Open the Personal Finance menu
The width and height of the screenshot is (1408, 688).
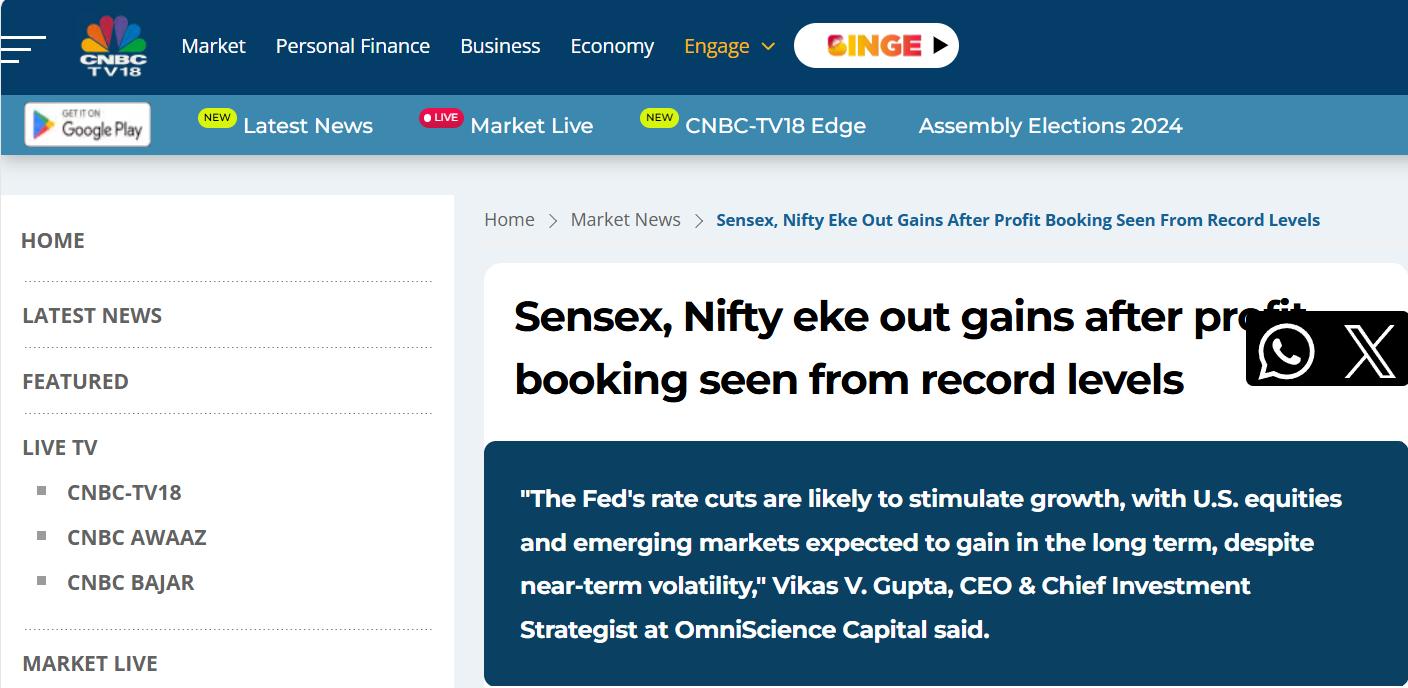(353, 46)
